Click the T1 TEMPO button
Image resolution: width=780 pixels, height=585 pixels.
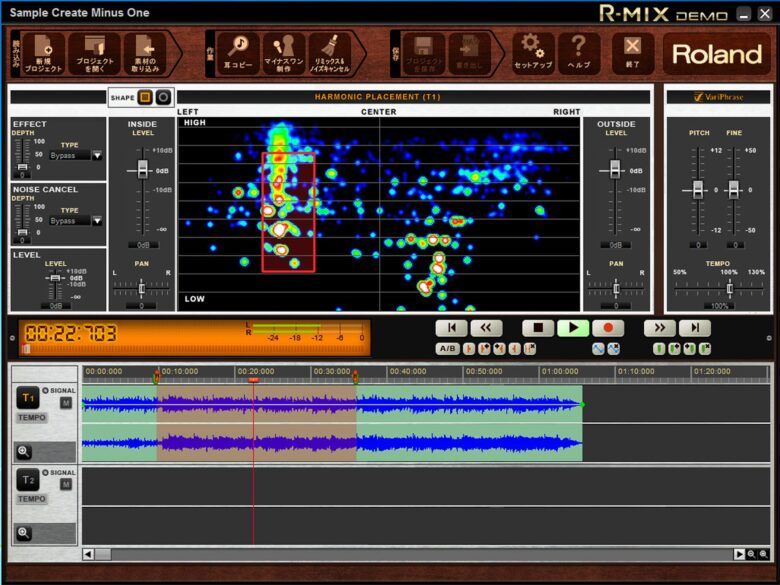(x=32, y=417)
